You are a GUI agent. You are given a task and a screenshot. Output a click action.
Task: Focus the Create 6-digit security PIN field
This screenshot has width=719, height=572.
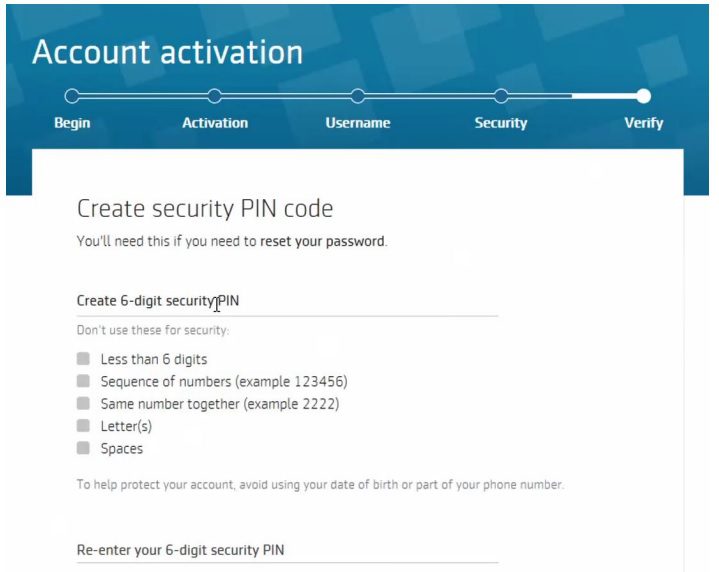(x=287, y=301)
